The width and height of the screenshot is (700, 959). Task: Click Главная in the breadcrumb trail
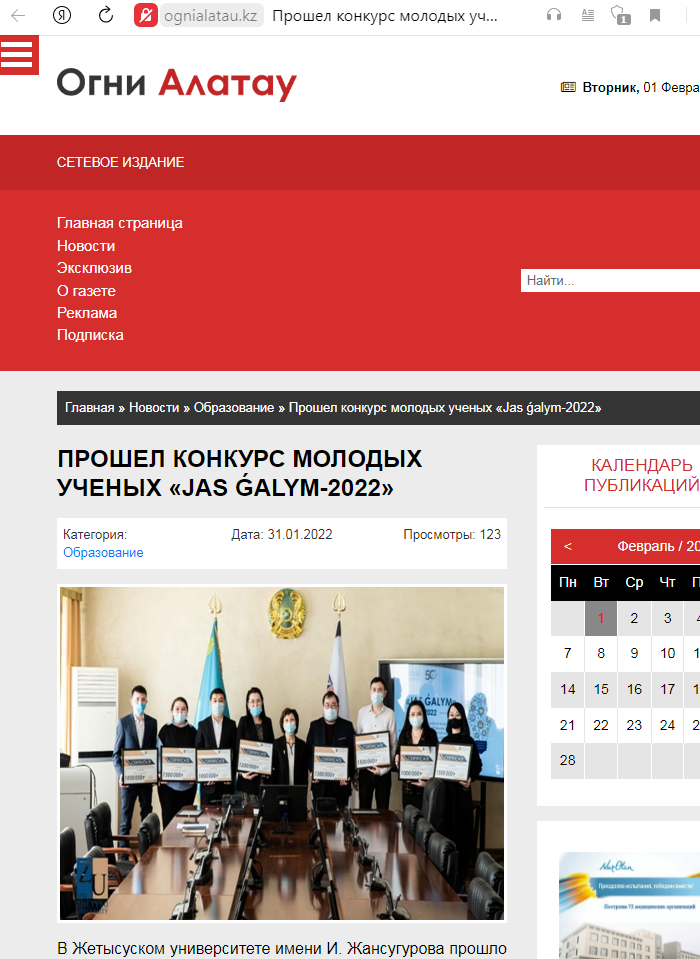coord(89,408)
